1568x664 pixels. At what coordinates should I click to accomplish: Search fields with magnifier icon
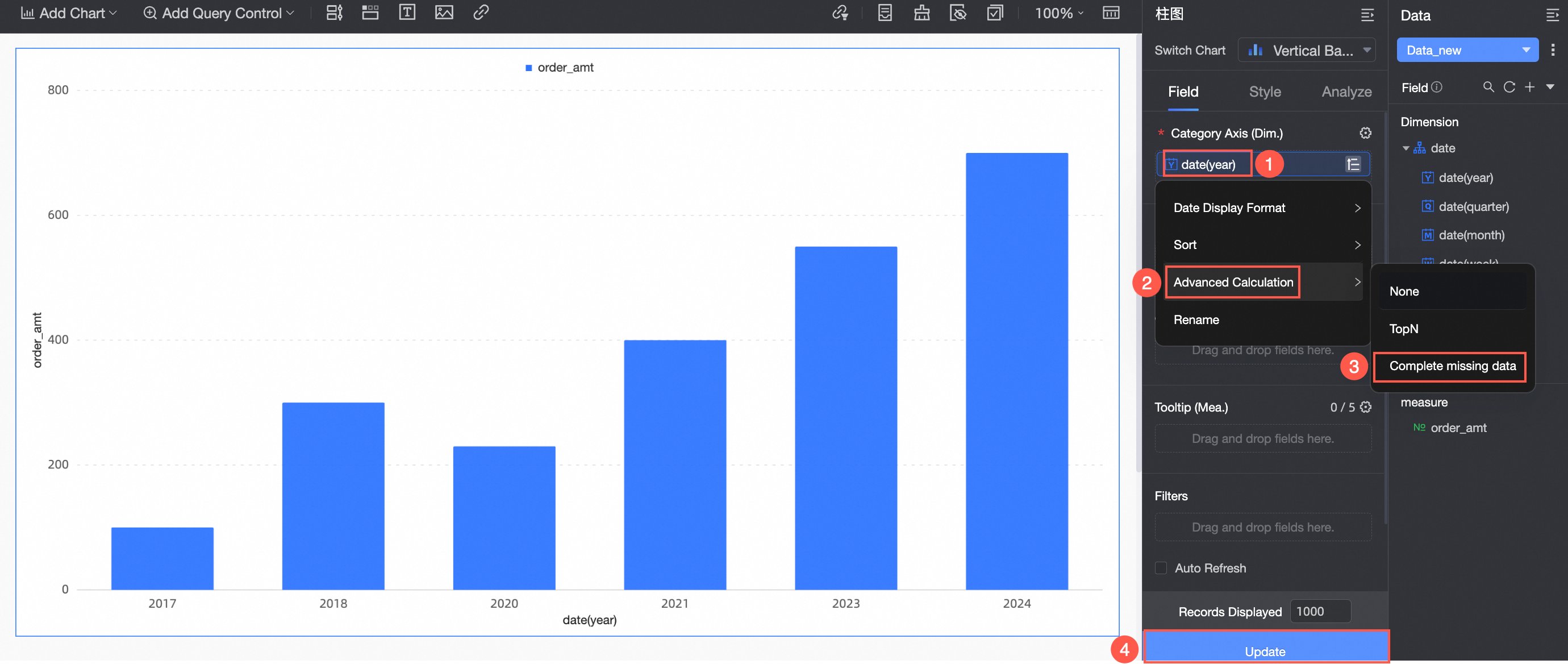click(x=1488, y=87)
